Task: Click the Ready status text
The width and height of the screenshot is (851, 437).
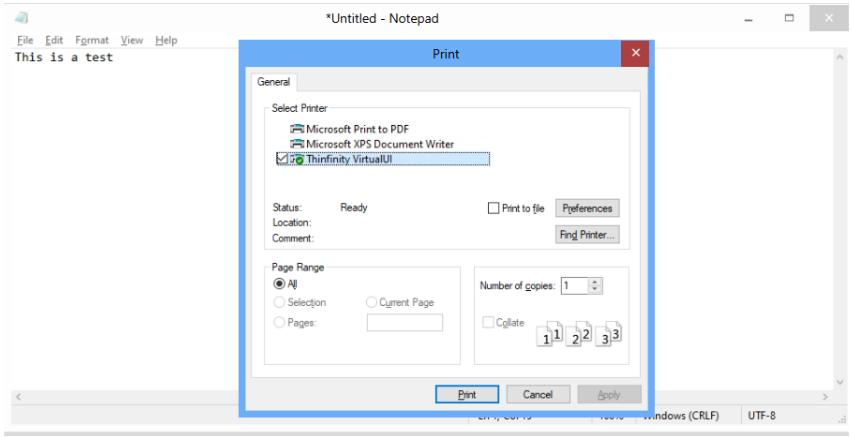Action: click(x=354, y=207)
